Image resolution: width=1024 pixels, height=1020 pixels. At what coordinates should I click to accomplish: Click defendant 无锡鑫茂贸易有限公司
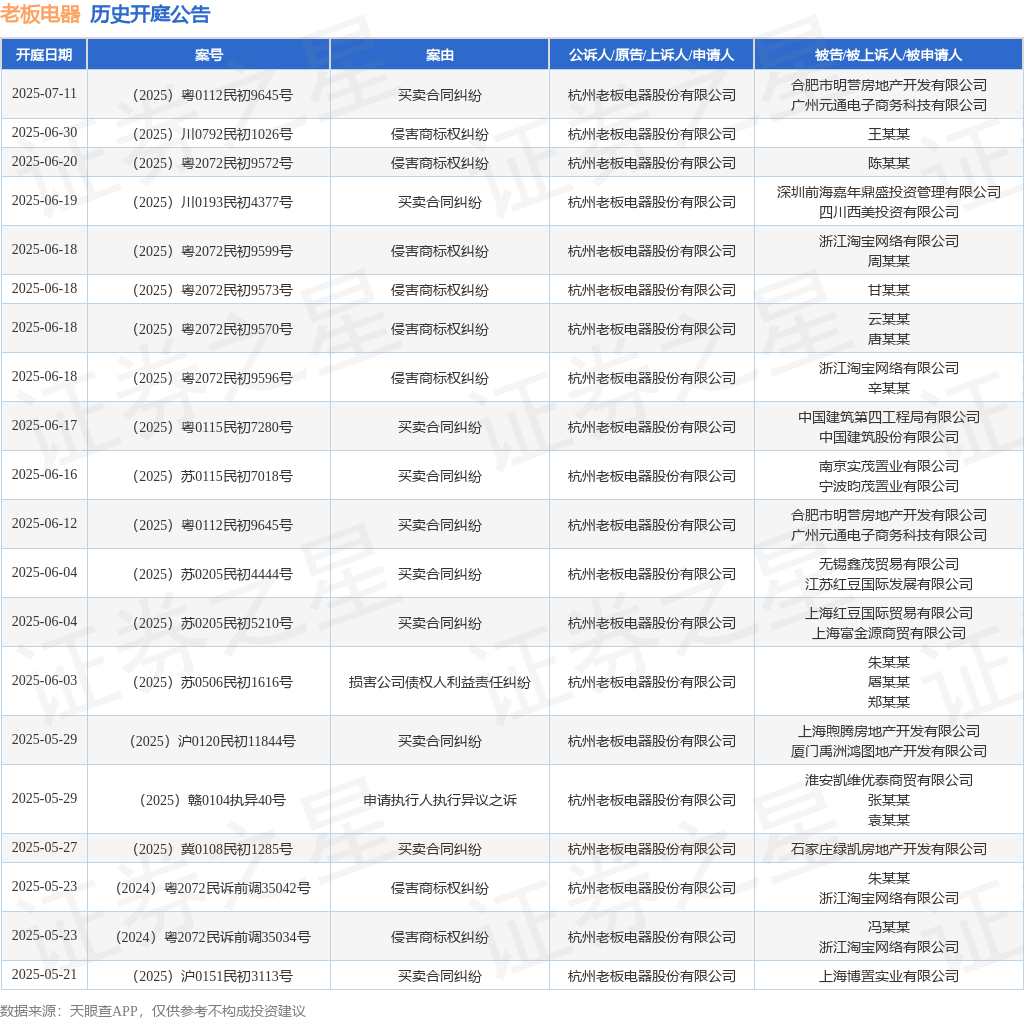pyautogui.click(x=889, y=564)
